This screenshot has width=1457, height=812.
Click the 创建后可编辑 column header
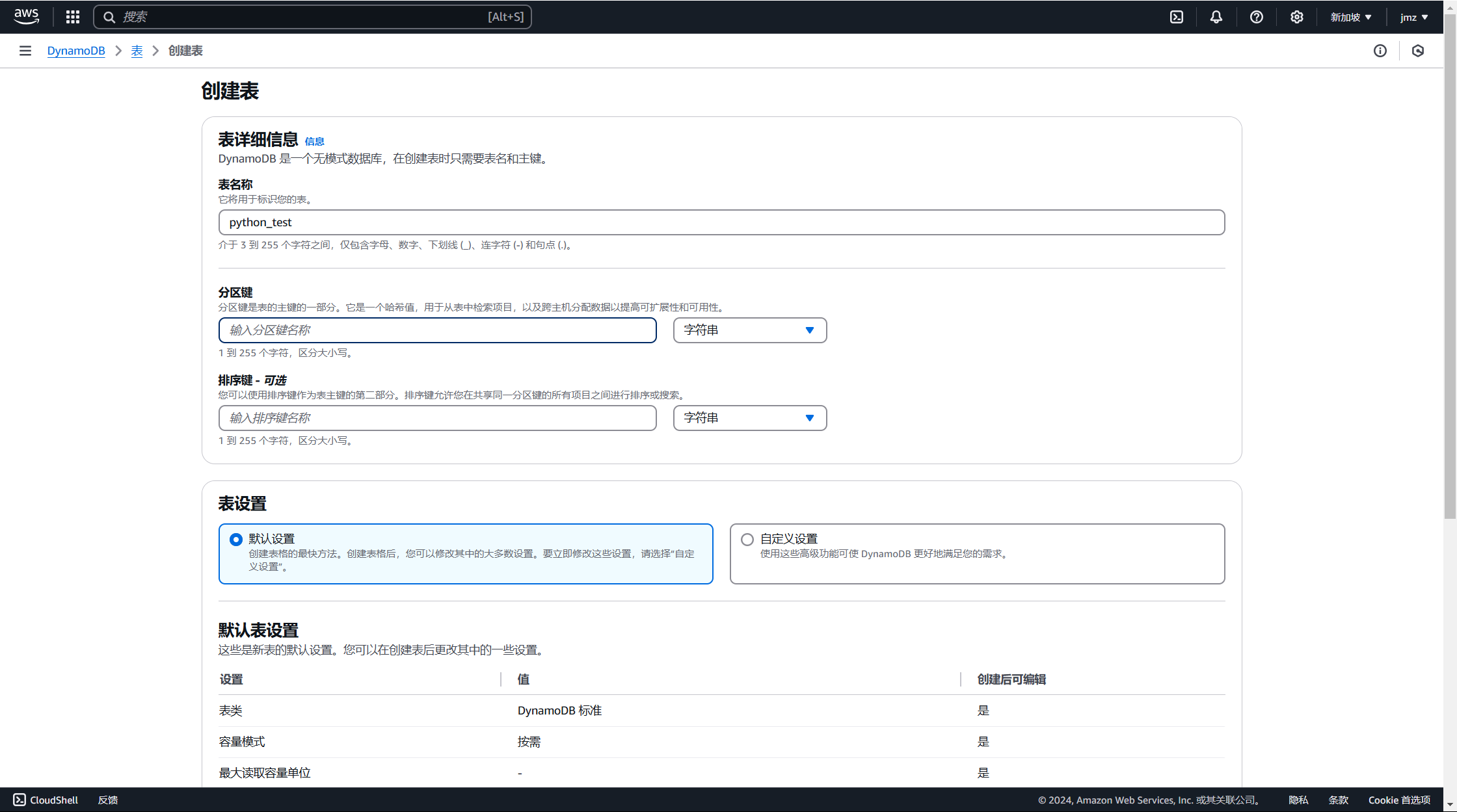tap(1011, 679)
